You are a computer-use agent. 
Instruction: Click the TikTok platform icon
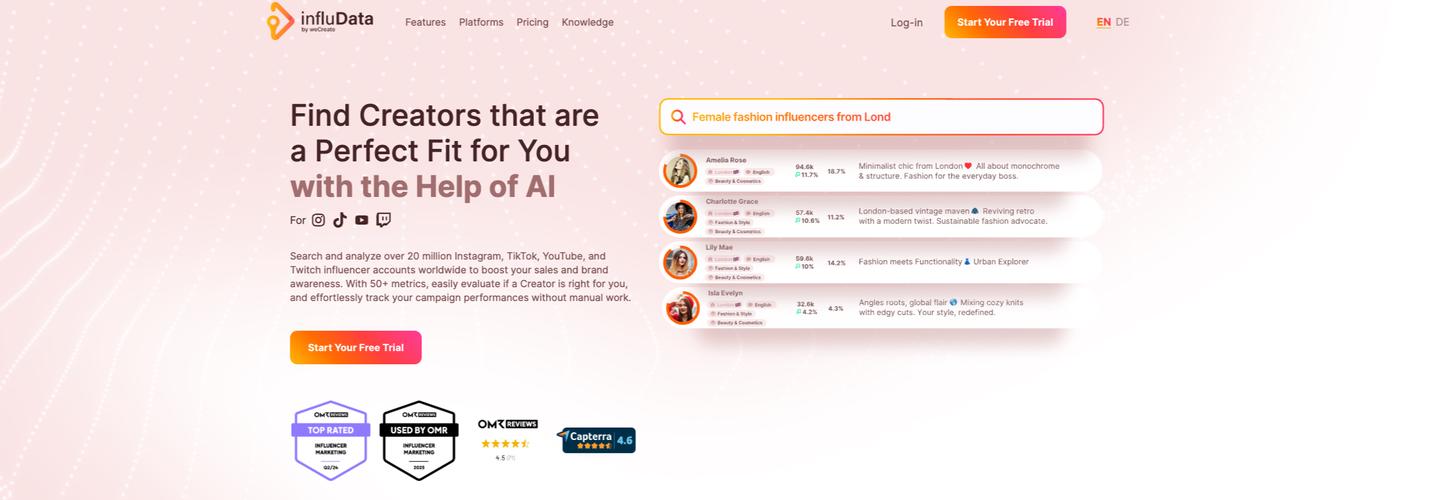tap(340, 220)
